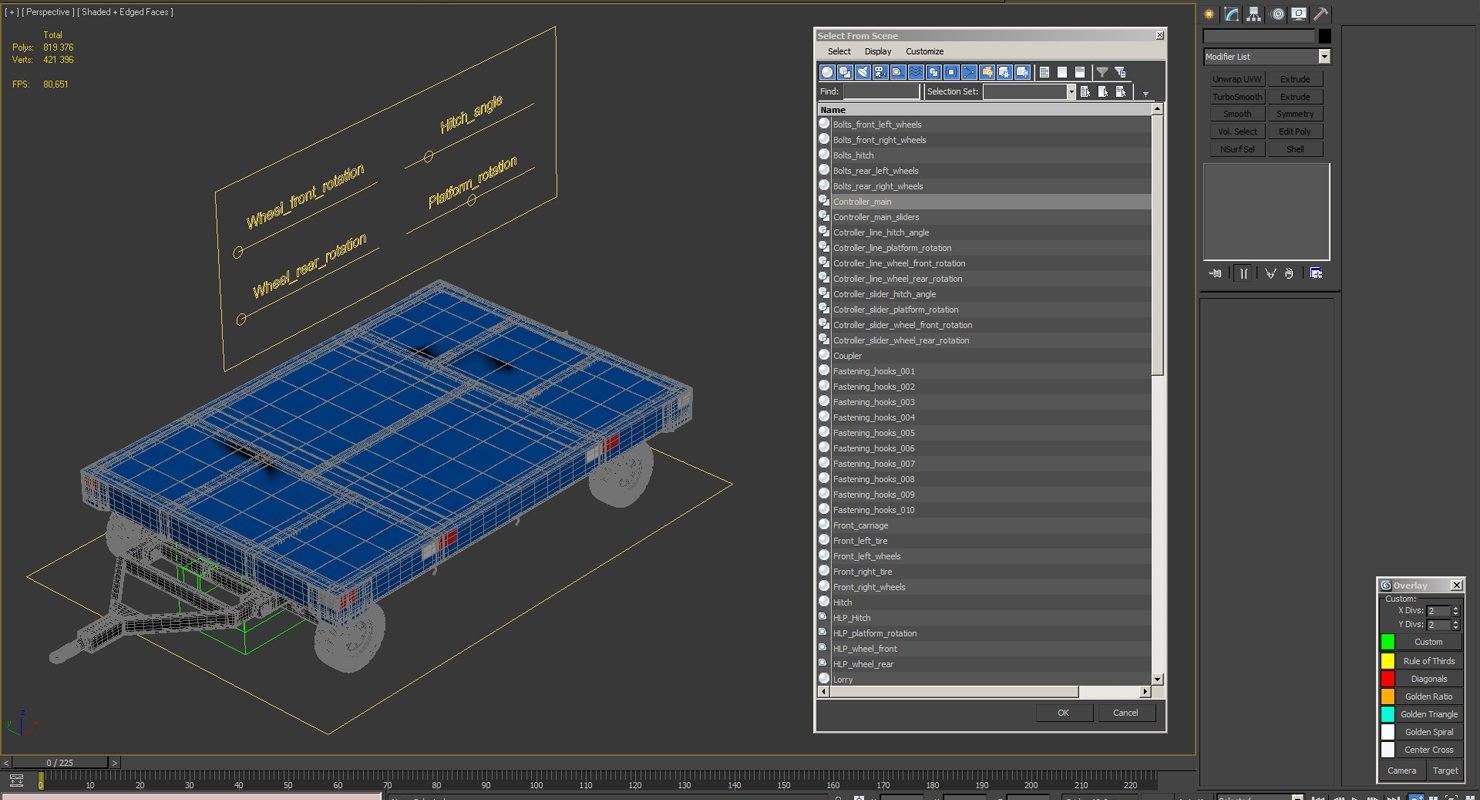Click Select All icon in dialog toolbar
The image size is (1480, 800).
[x=1044, y=72]
